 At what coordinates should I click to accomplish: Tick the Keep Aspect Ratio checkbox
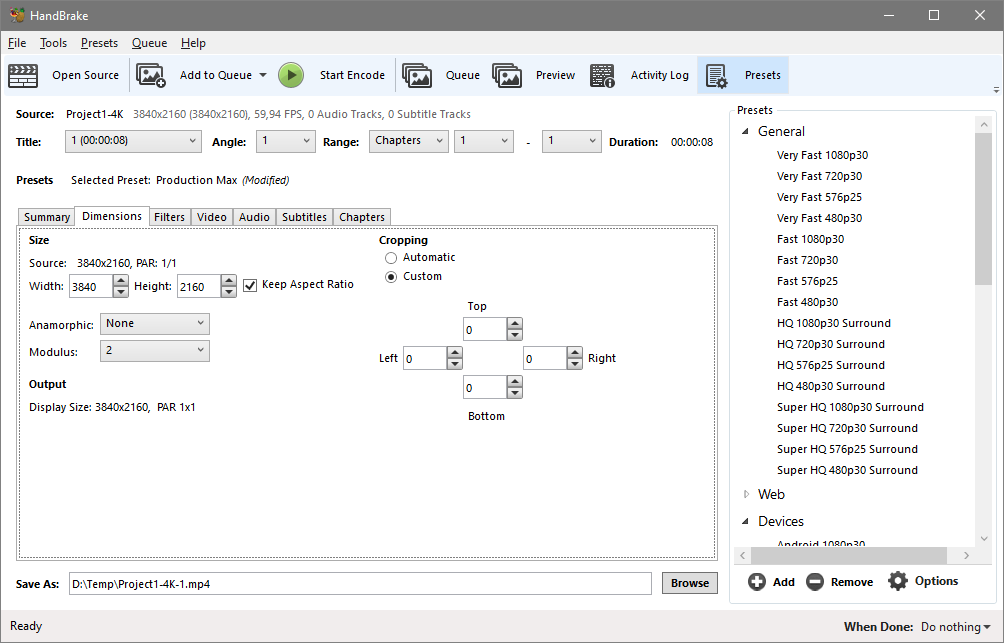click(250, 285)
